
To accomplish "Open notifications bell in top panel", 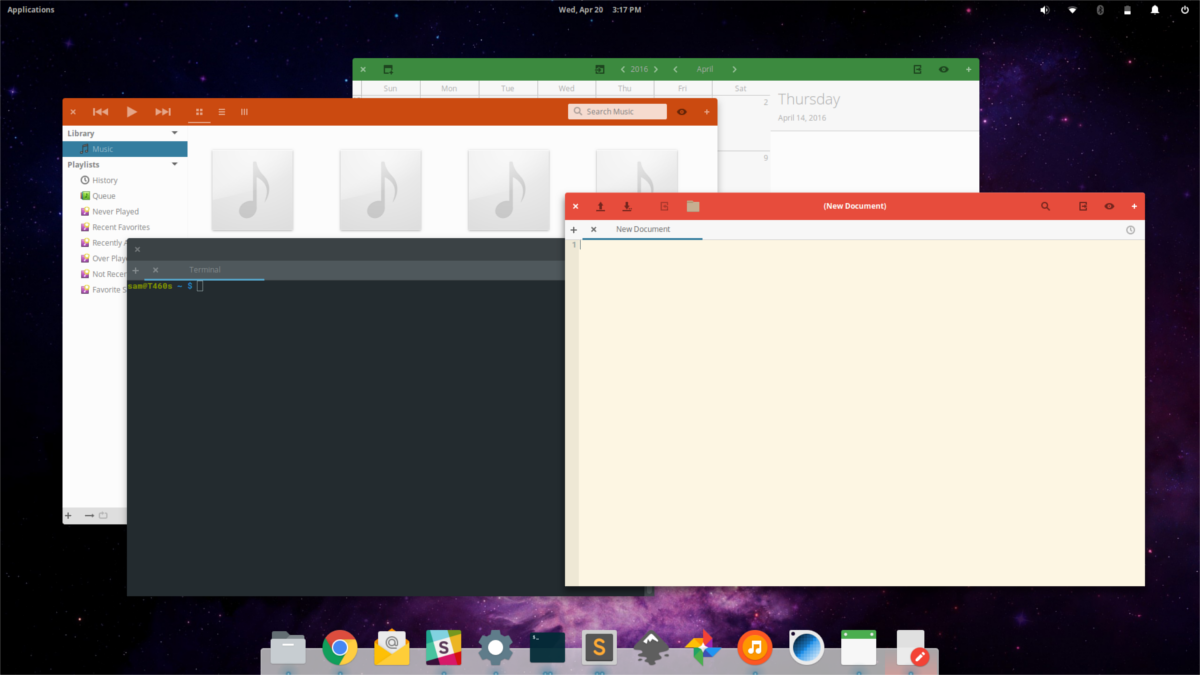I will [1155, 9].
